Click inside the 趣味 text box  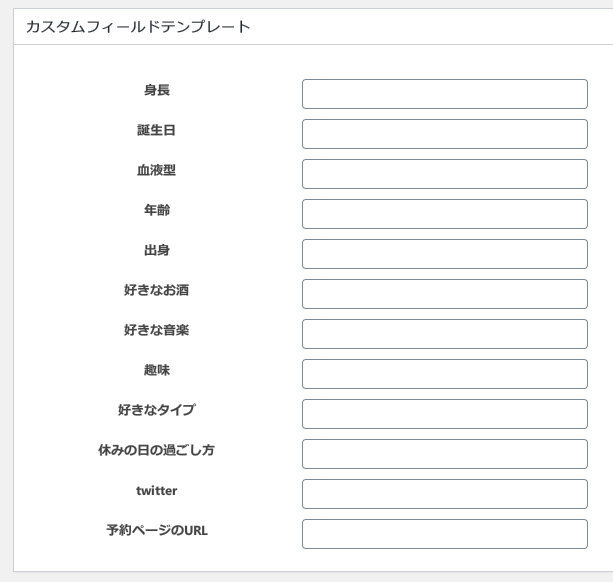tap(444, 374)
